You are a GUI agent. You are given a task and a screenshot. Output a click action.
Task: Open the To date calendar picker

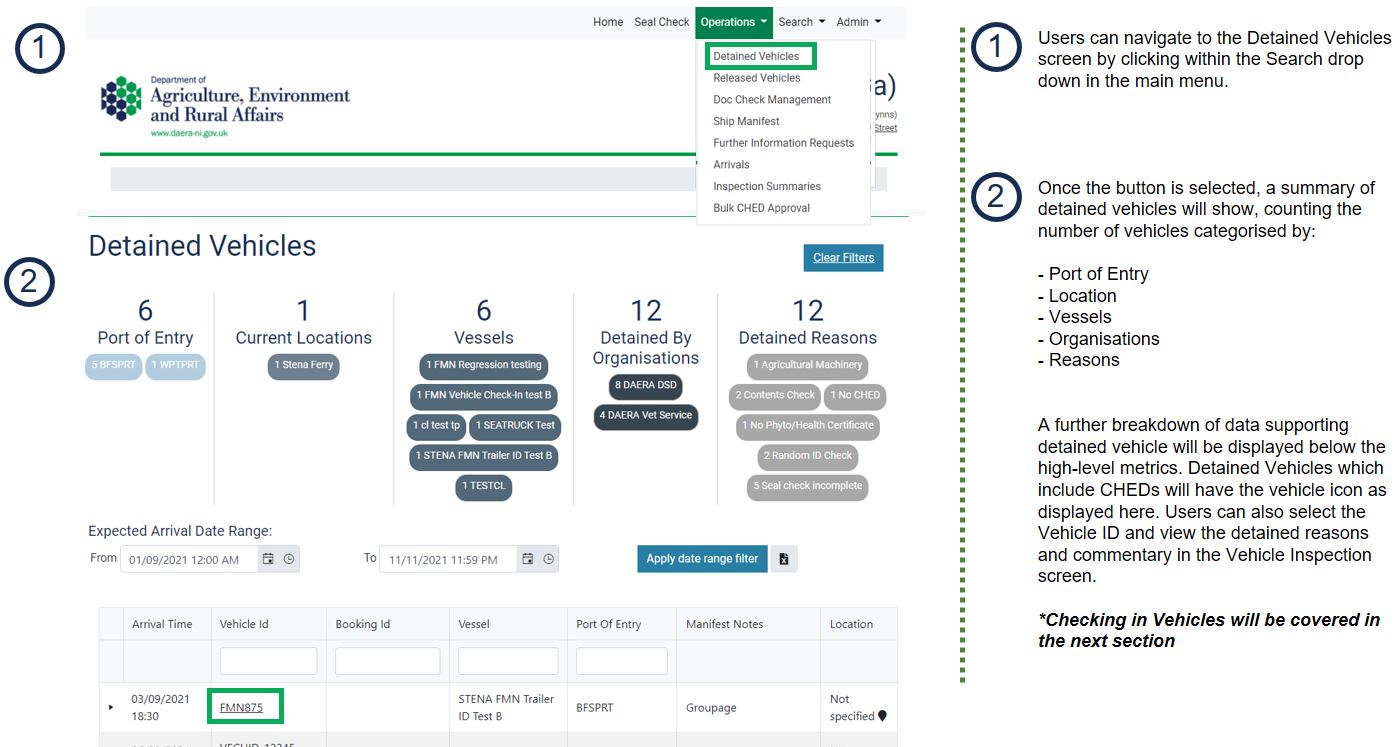527,559
